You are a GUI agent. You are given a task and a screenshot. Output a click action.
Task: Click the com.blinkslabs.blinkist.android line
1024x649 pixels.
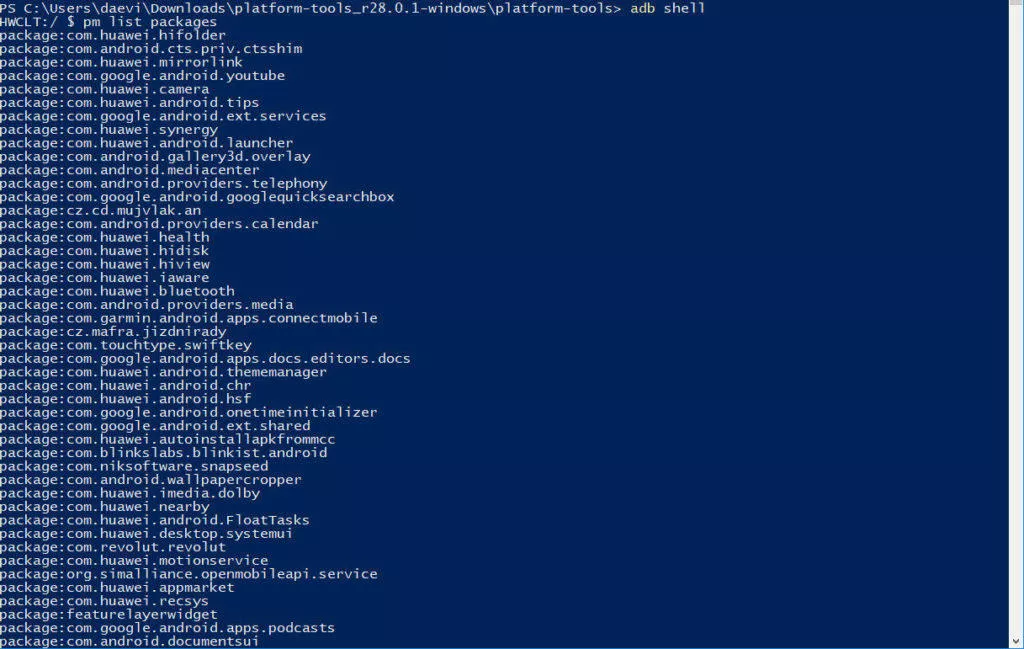point(163,452)
